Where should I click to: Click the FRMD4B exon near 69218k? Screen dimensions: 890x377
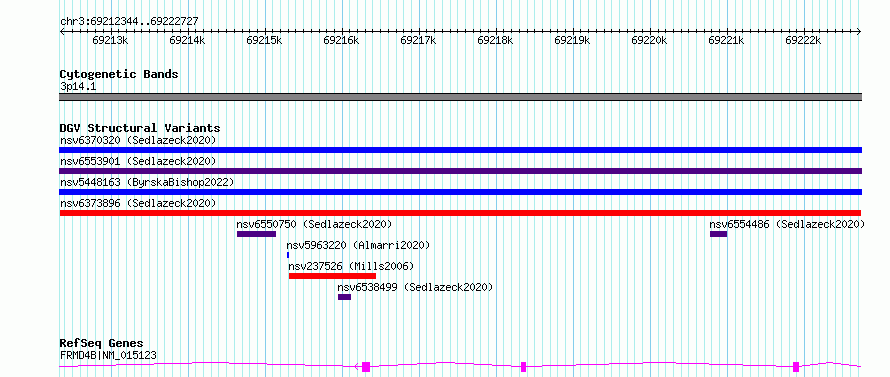(x=523, y=367)
